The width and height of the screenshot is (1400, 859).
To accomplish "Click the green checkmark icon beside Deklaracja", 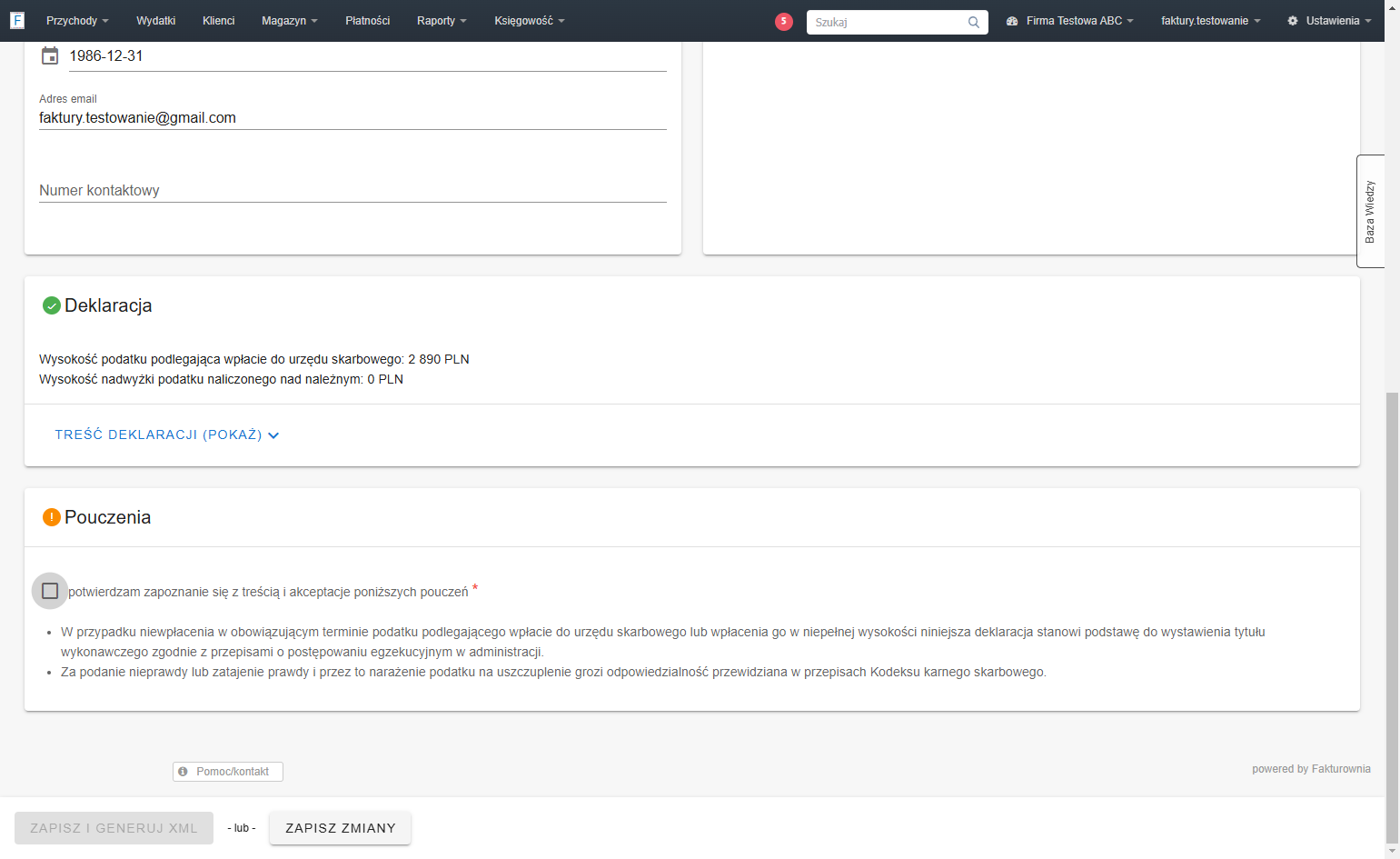I will click(52, 305).
